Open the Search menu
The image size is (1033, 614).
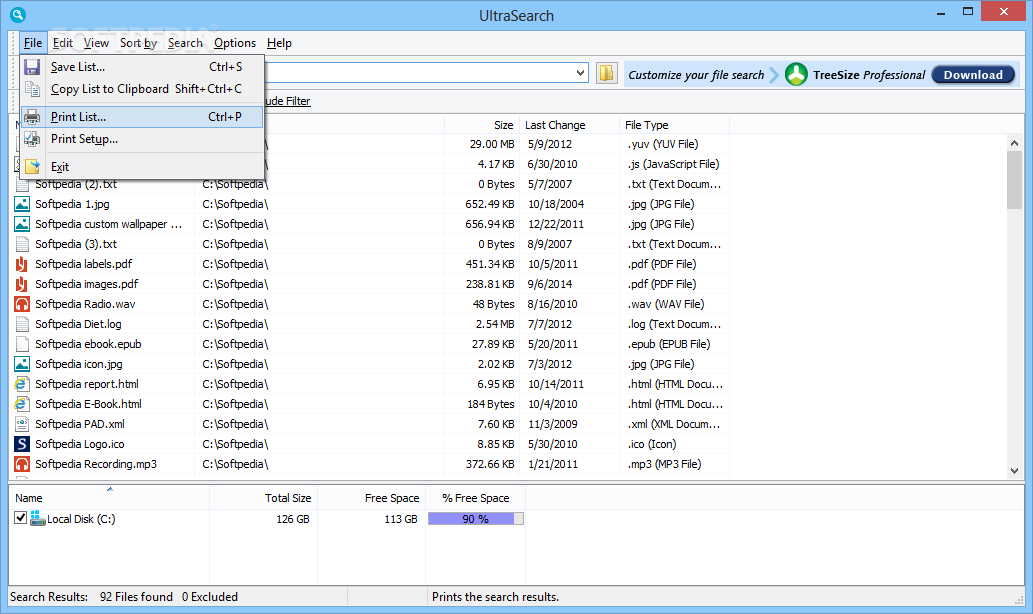pyautogui.click(x=185, y=43)
